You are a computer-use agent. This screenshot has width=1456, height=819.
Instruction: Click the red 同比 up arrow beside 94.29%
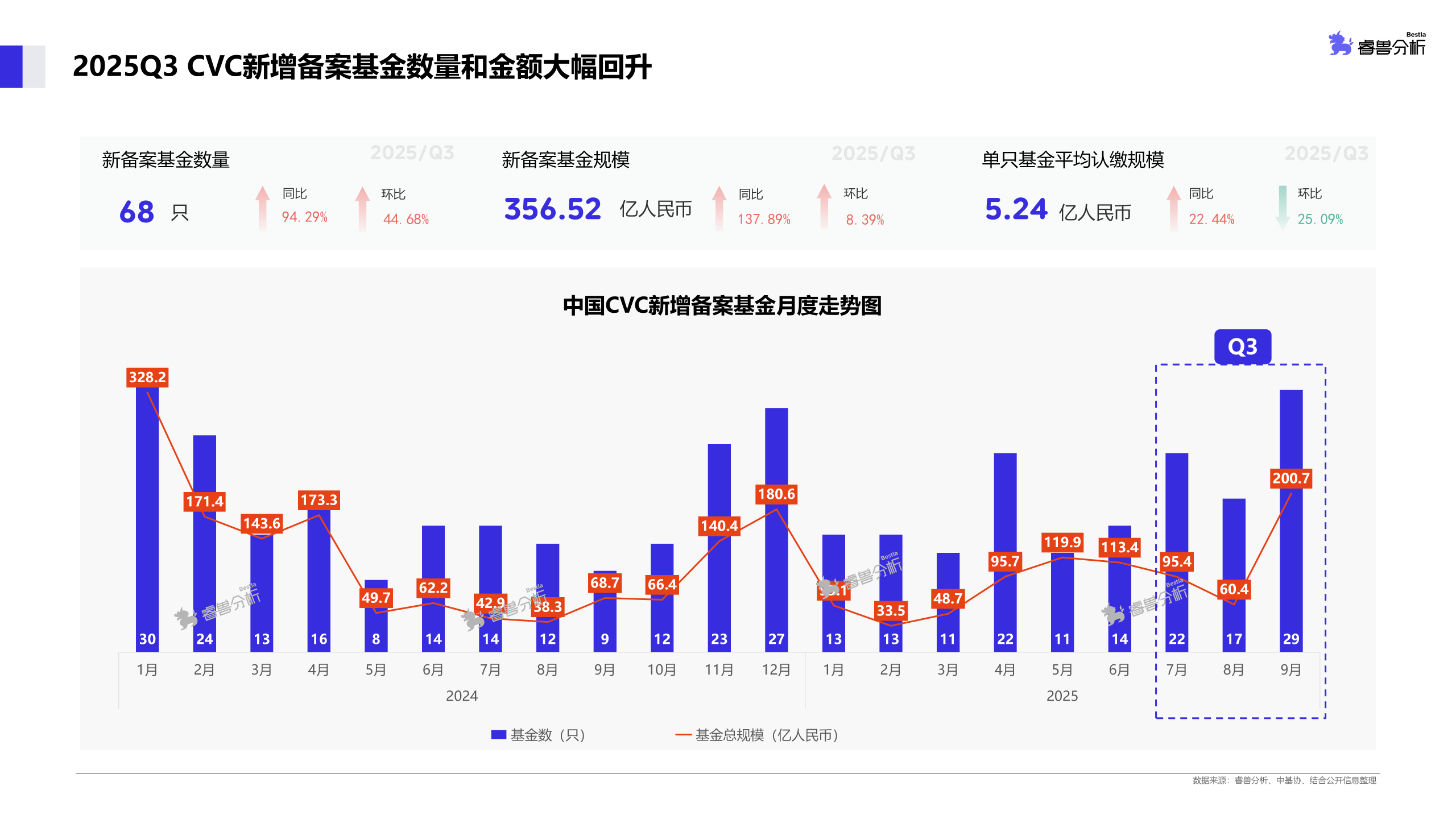[x=262, y=209]
